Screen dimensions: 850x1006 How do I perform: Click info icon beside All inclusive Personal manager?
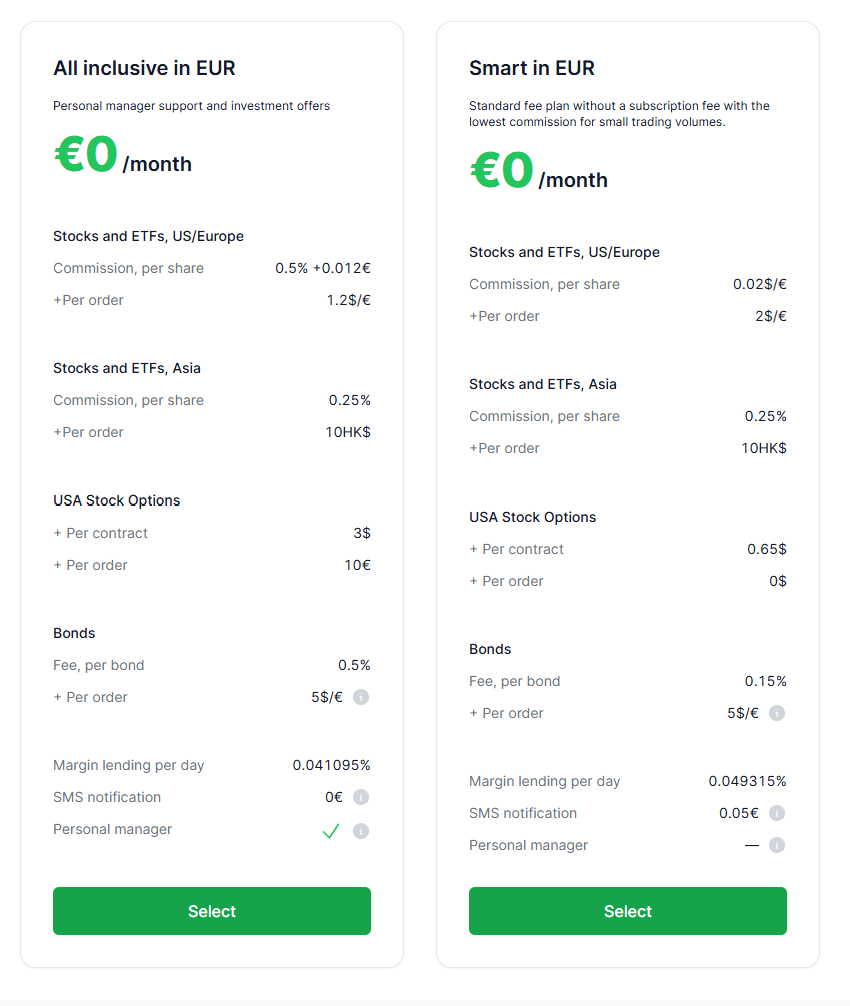coord(361,830)
